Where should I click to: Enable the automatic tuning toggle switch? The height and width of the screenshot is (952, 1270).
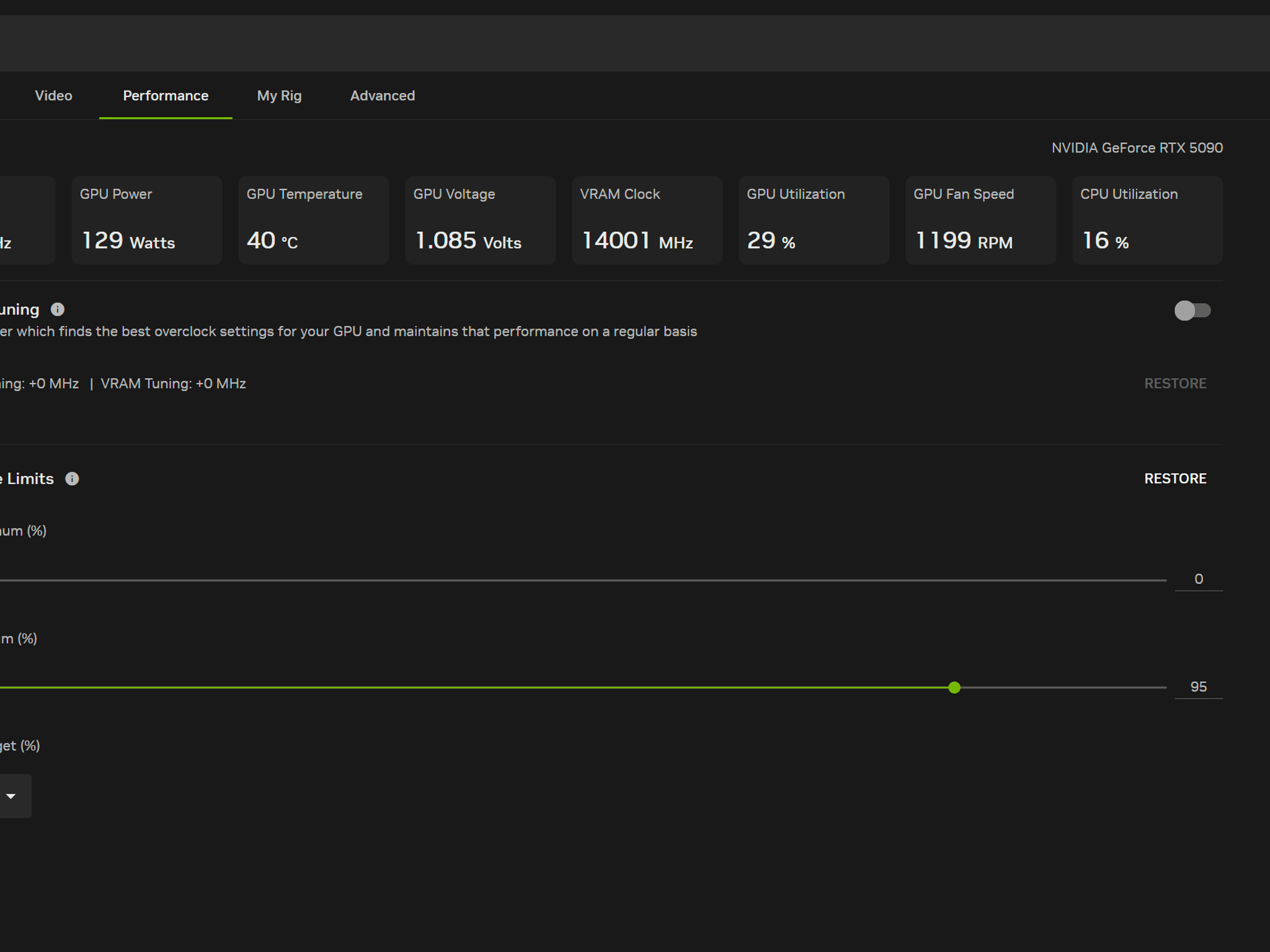click(x=1192, y=311)
